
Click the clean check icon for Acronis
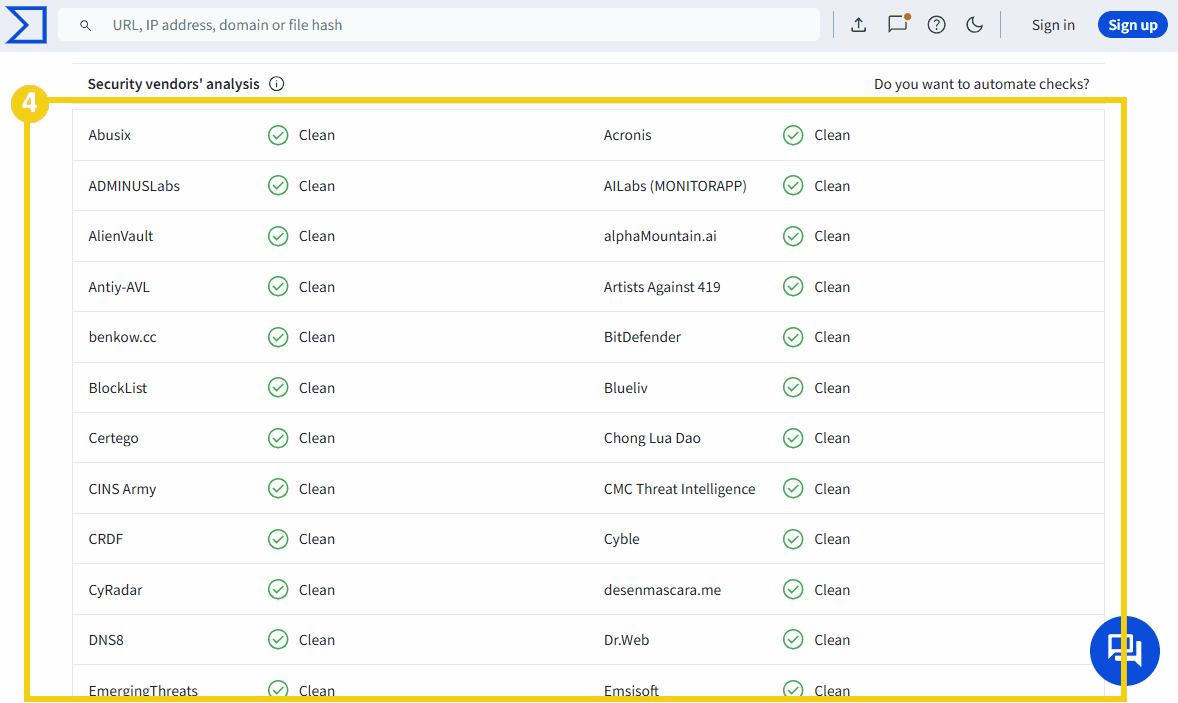pyautogui.click(x=793, y=135)
